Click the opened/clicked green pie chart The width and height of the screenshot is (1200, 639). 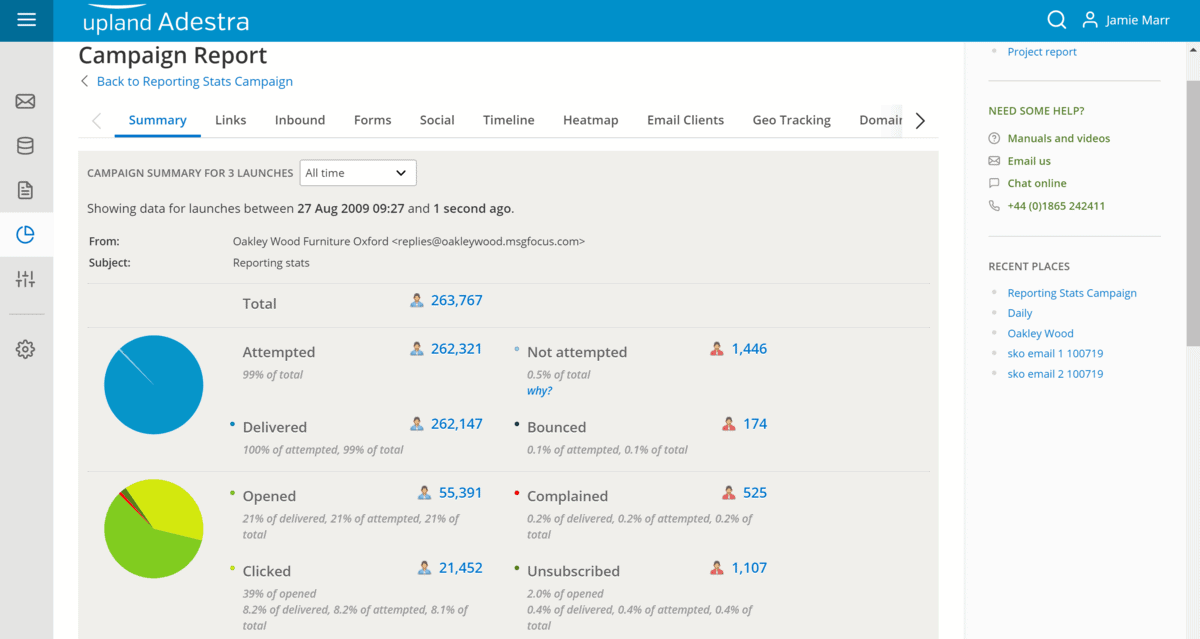click(154, 528)
